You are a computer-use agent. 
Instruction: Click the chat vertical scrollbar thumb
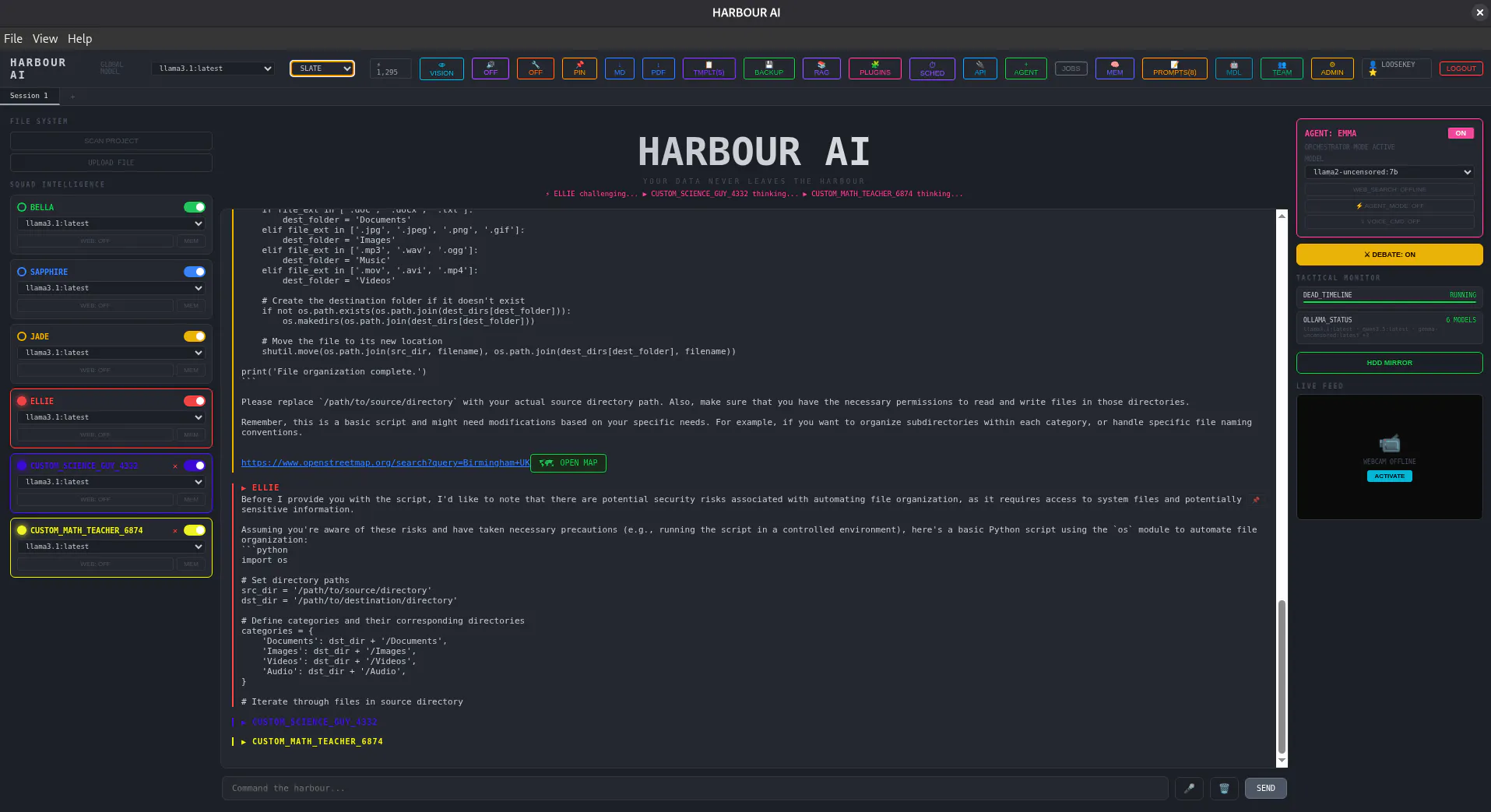click(x=1282, y=676)
